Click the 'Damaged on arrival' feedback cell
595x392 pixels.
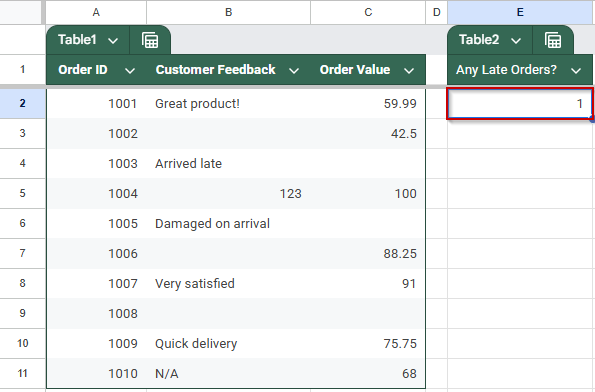[x=228, y=224]
